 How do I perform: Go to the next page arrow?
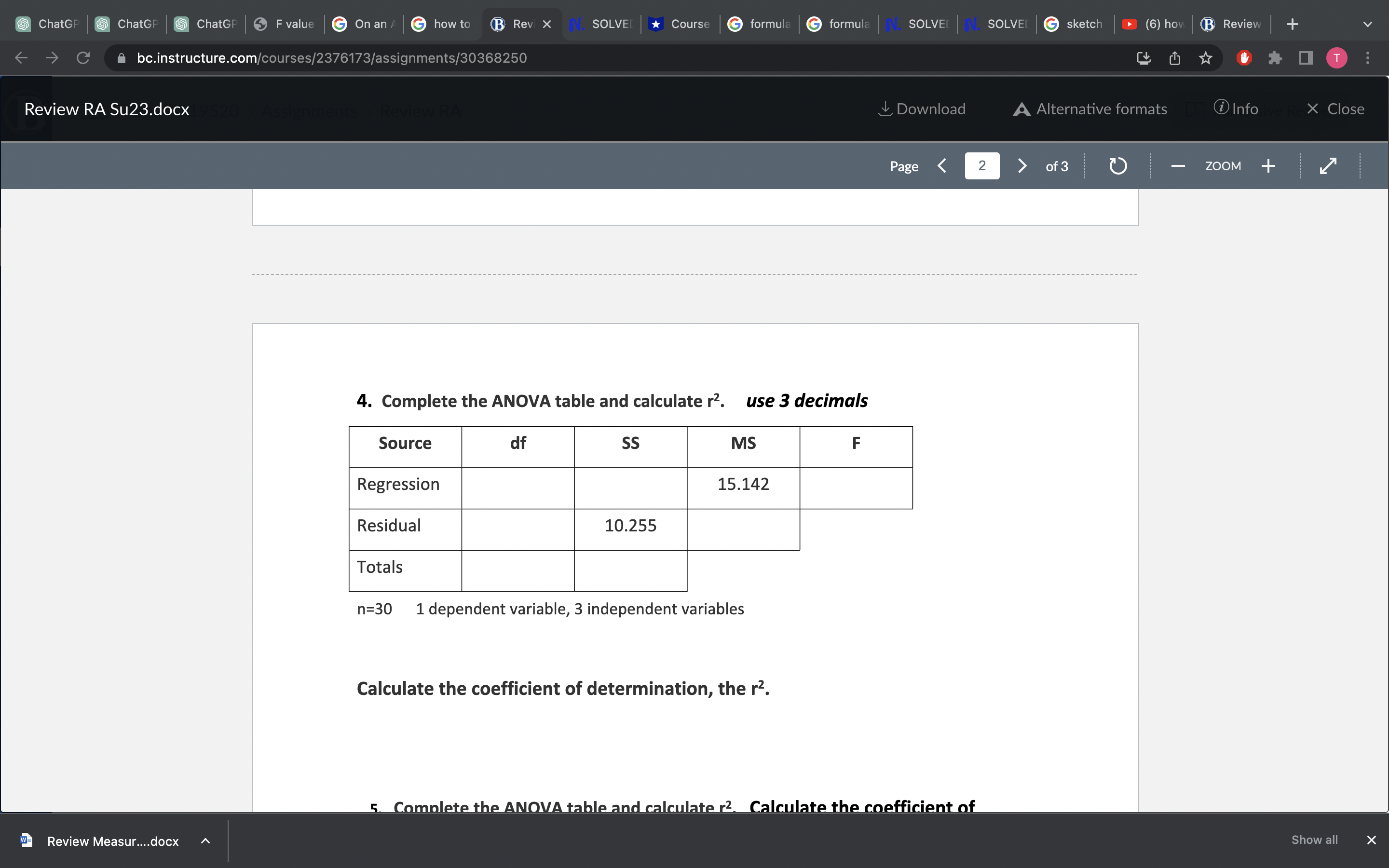tap(1021, 166)
